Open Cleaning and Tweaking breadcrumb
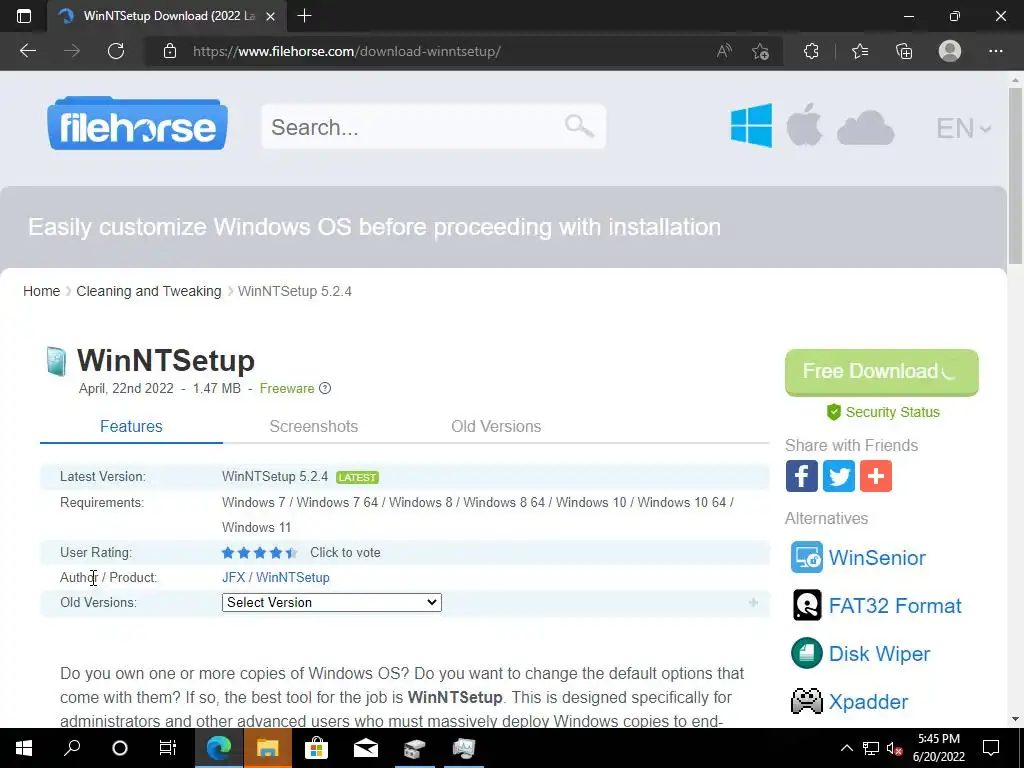Image resolution: width=1024 pixels, height=768 pixels. click(149, 291)
